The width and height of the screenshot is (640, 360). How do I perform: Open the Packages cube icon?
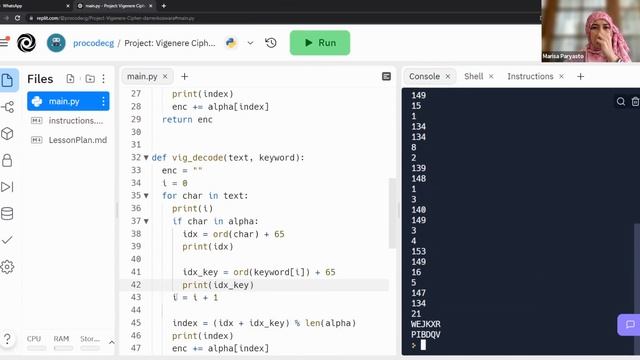[8, 133]
